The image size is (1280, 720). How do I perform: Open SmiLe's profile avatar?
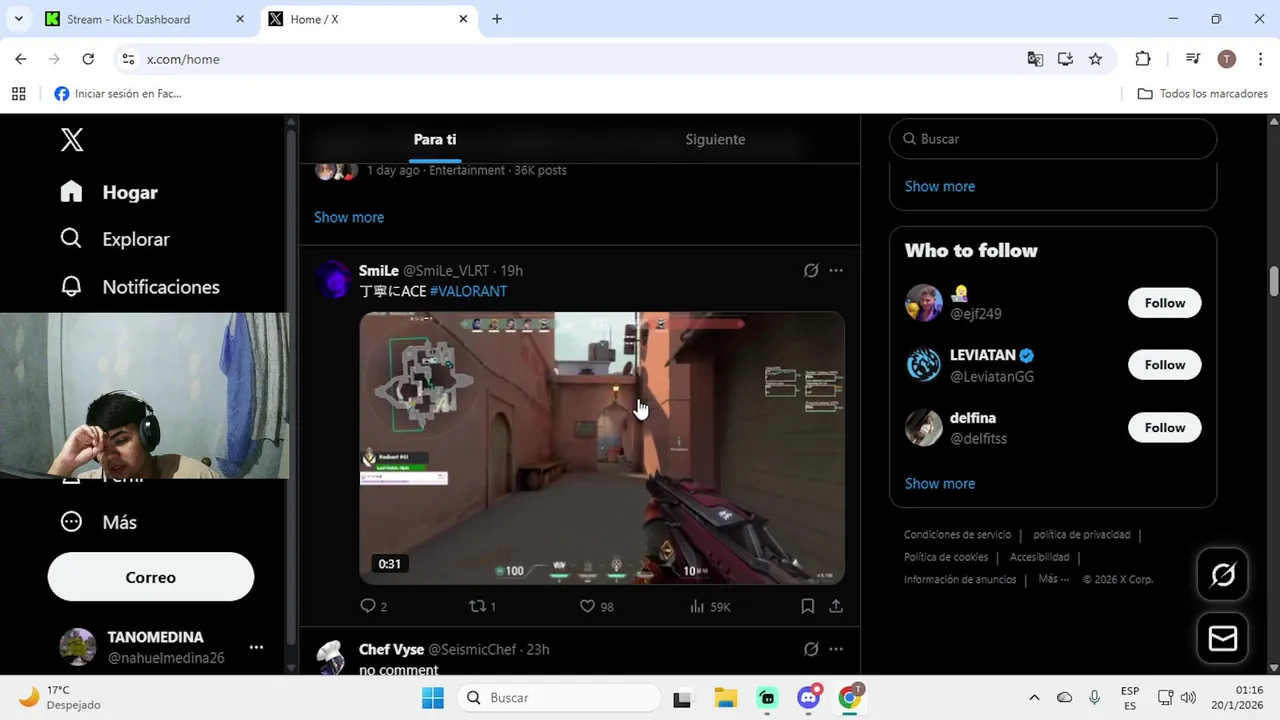point(334,280)
